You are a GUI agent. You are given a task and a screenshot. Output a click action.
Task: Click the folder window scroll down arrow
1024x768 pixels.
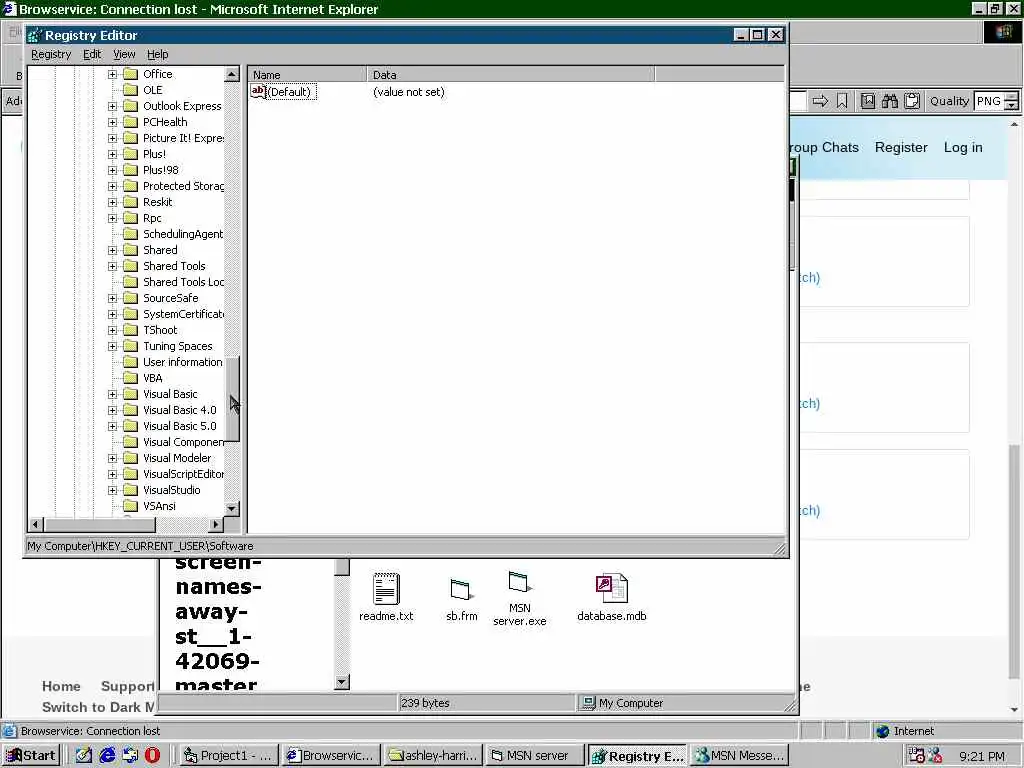point(342,682)
